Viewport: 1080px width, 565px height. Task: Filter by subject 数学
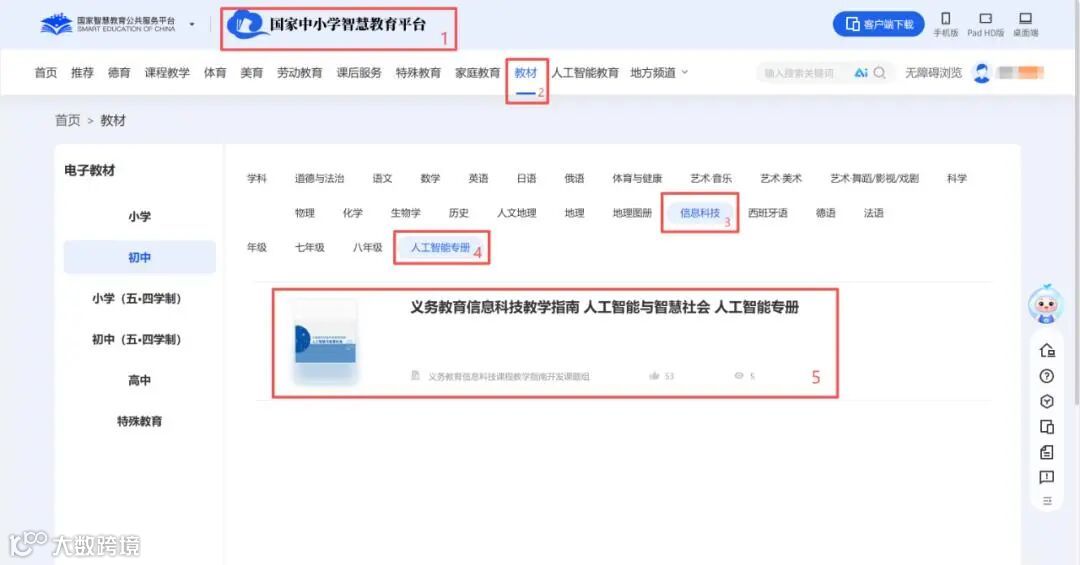430,178
